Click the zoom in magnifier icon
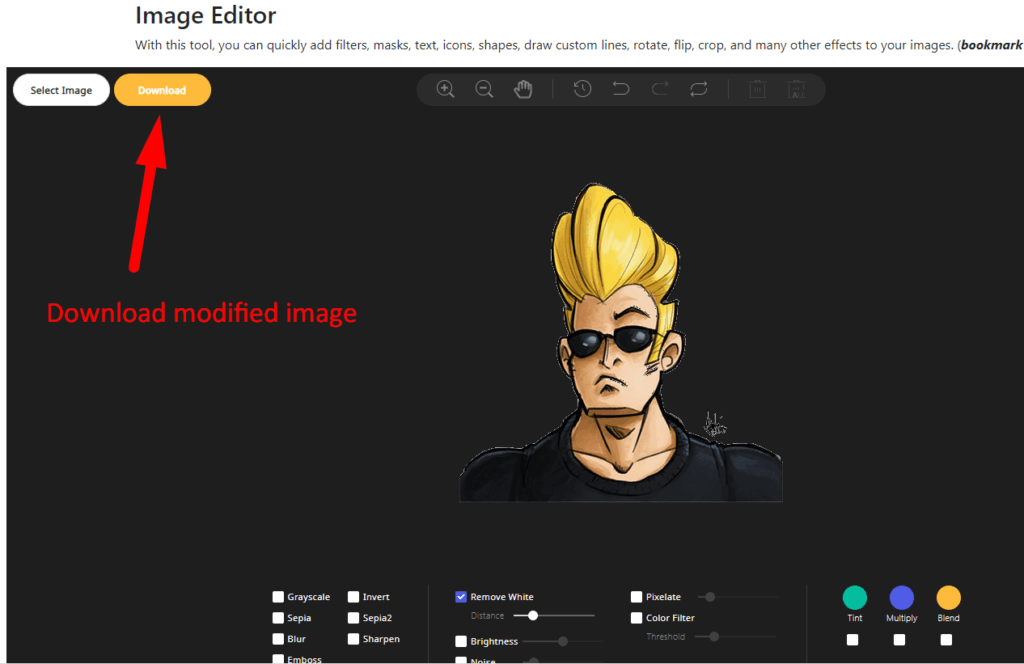The height and width of the screenshot is (664, 1024). [x=445, y=89]
